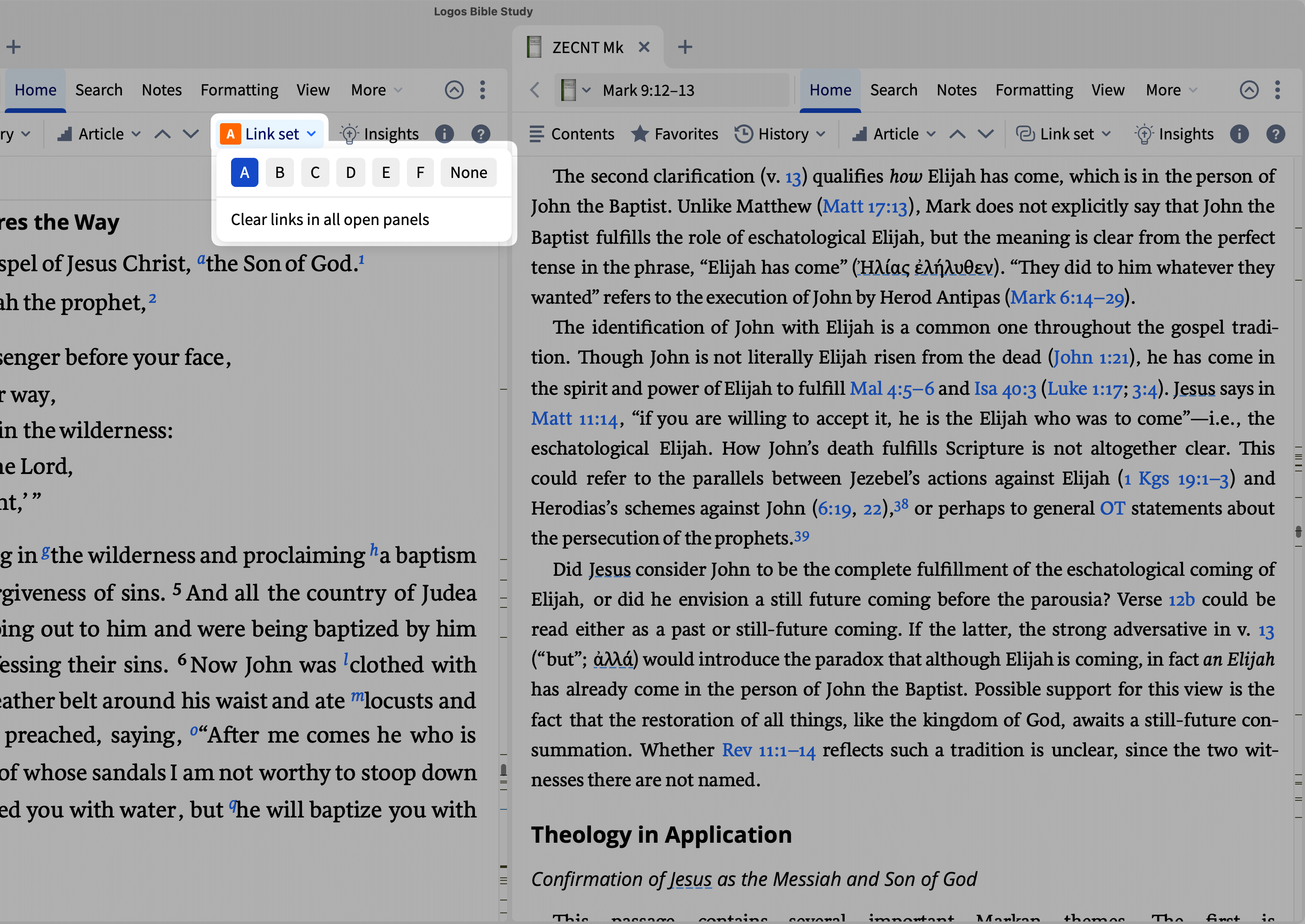Switch to Formatting tab in left panel

tap(239, 90)
